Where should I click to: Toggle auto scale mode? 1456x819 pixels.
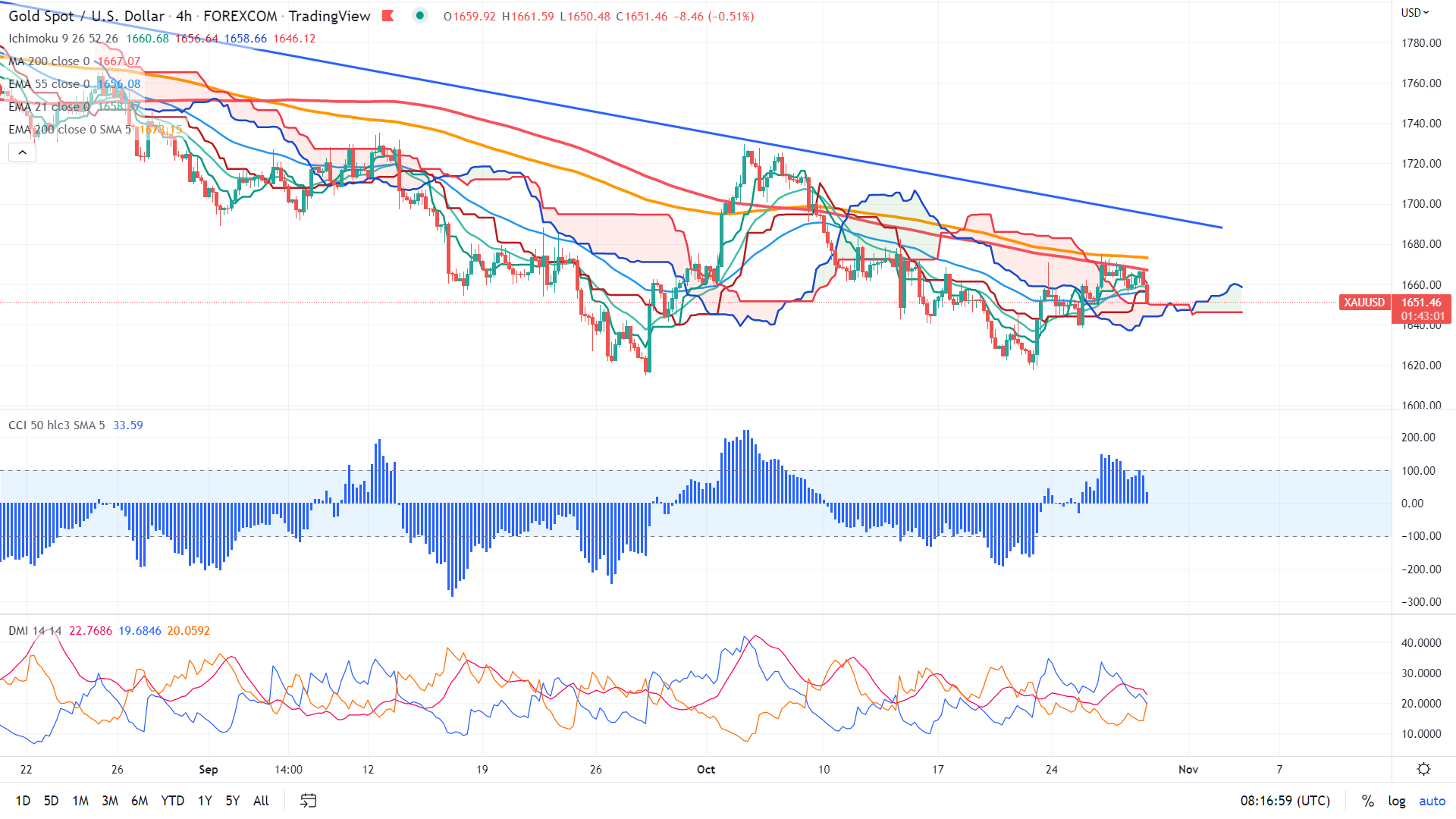coord(1432,801)
